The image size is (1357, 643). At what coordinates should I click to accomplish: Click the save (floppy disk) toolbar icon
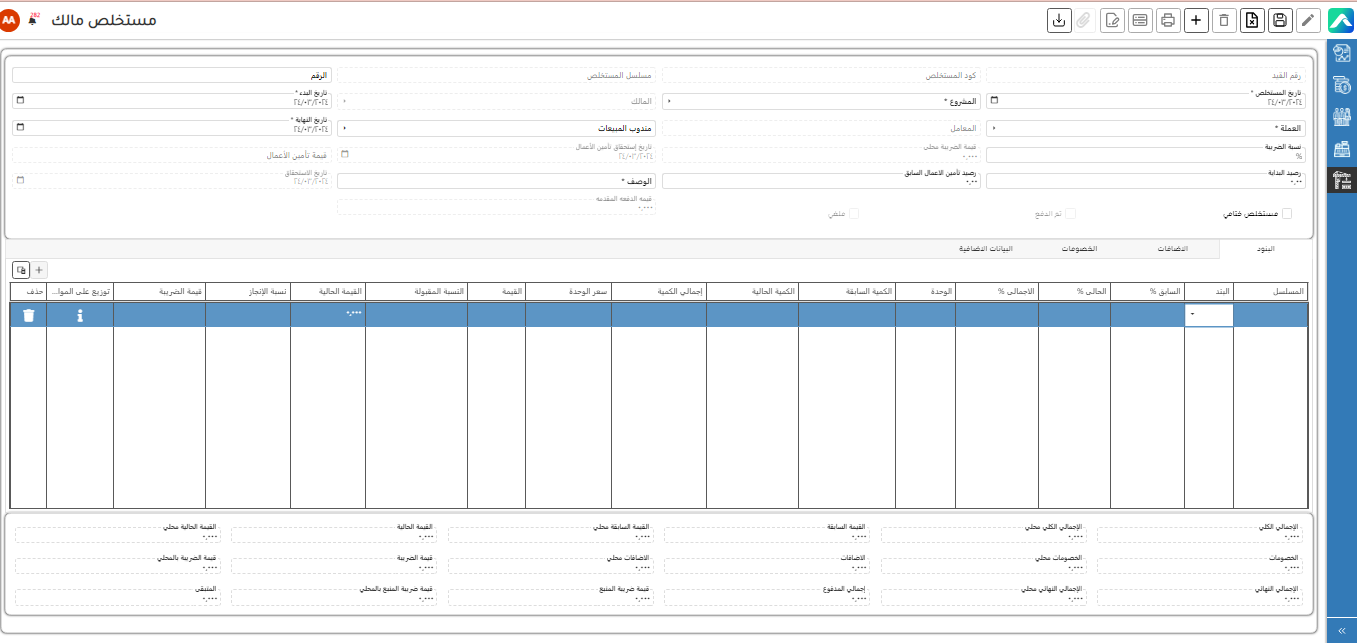[1279, 21]
